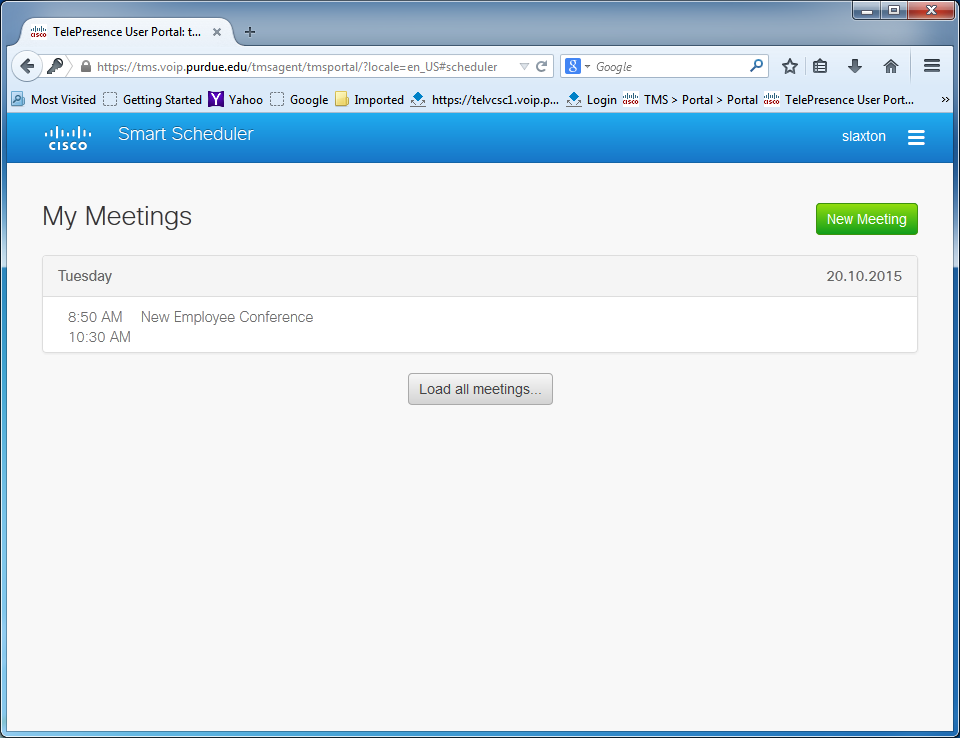
Task: Click the New Meeting button
Action: [866, 219]
